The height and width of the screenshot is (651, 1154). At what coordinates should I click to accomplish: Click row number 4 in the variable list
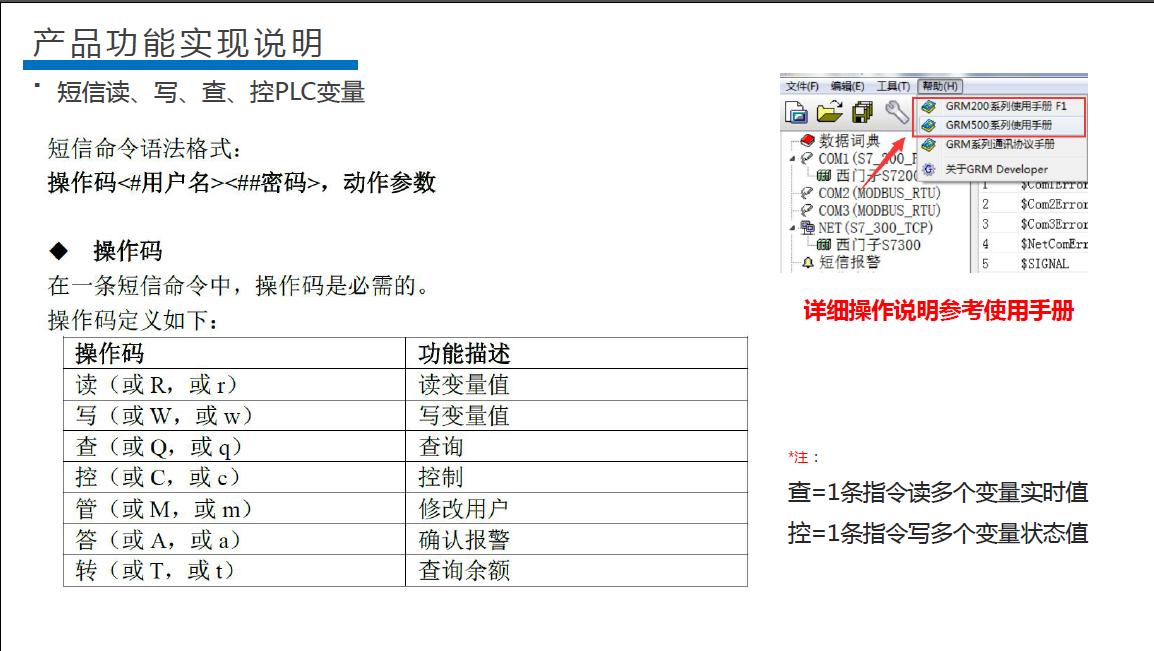(985, 244)
